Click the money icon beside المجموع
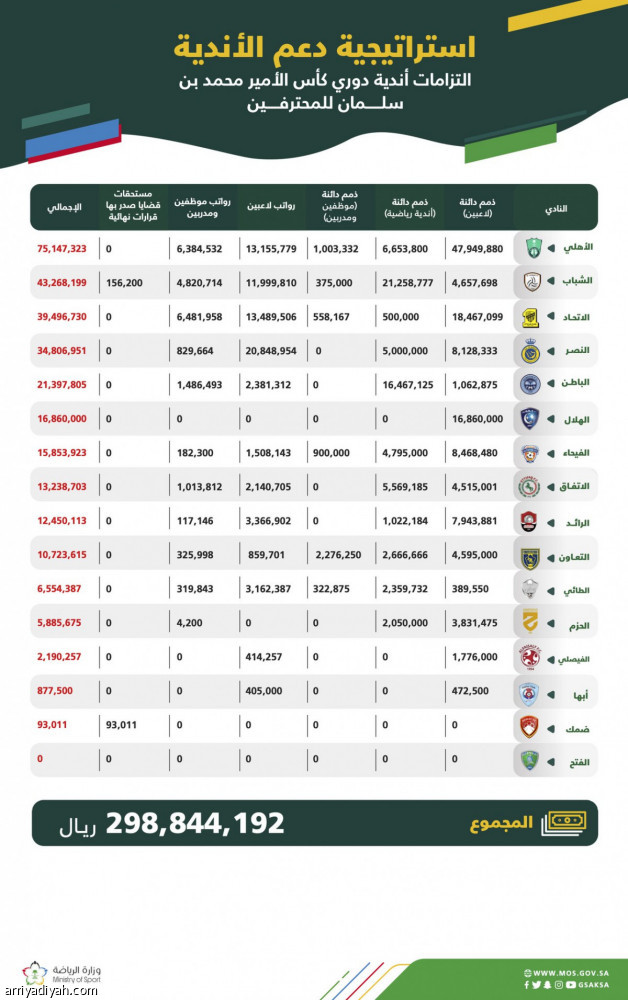628x1000 pixels. (x=563, y=824)
